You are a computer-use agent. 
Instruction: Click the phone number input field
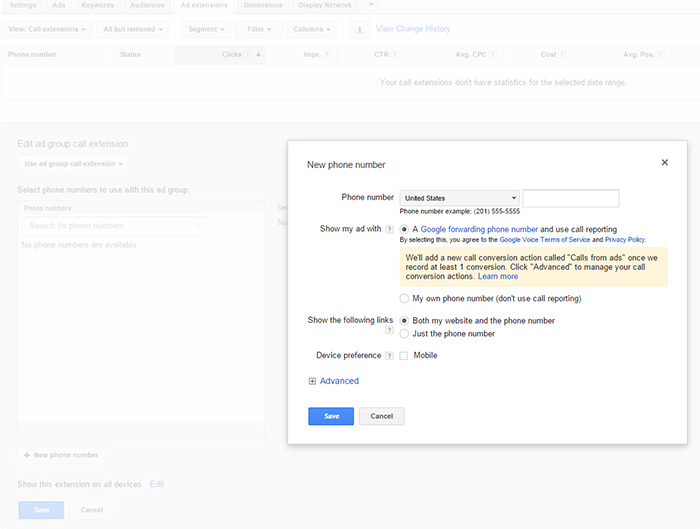pyautogui.click(x=570, y=198)
